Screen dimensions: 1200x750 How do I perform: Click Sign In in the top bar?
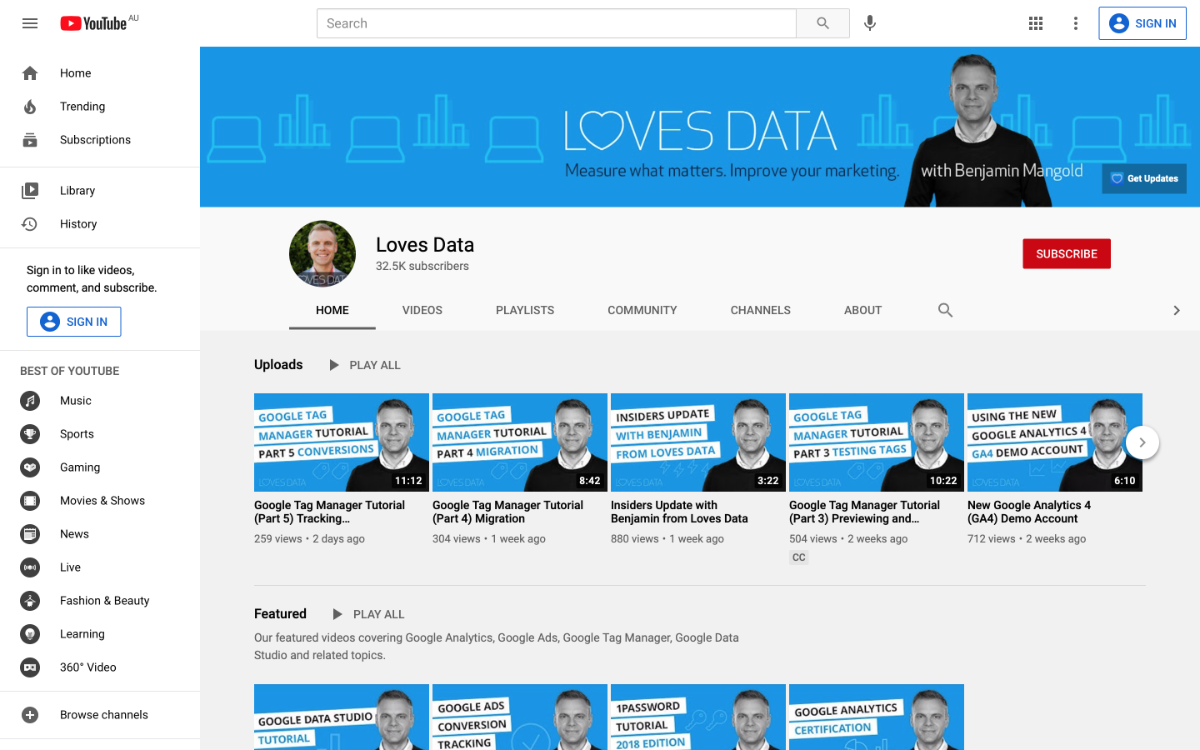pyautogui.click(x=1143, y=23)
